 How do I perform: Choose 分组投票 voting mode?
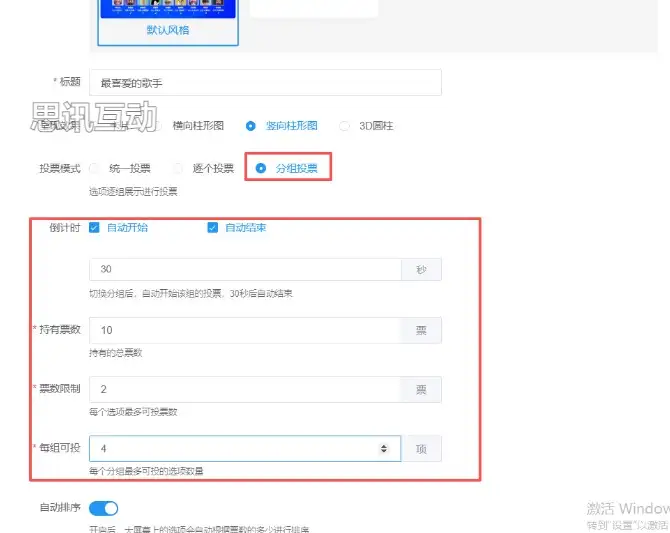287,168
